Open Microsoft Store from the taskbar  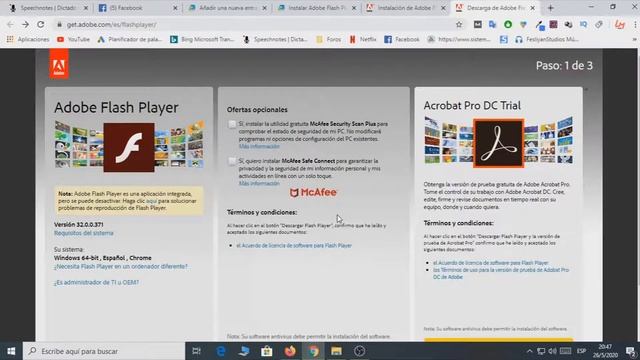267,351
